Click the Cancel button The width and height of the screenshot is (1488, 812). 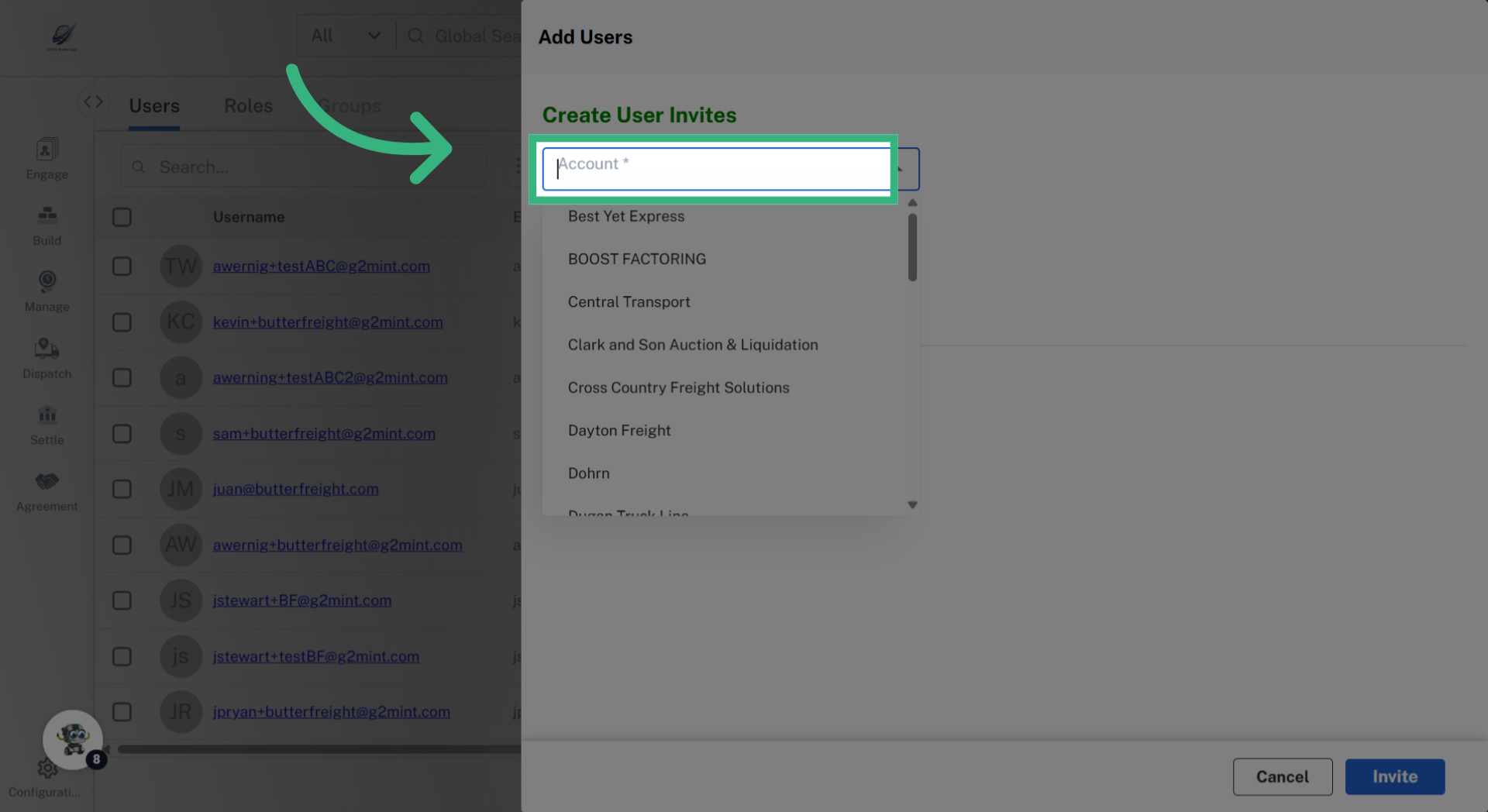pos(1282,776)
